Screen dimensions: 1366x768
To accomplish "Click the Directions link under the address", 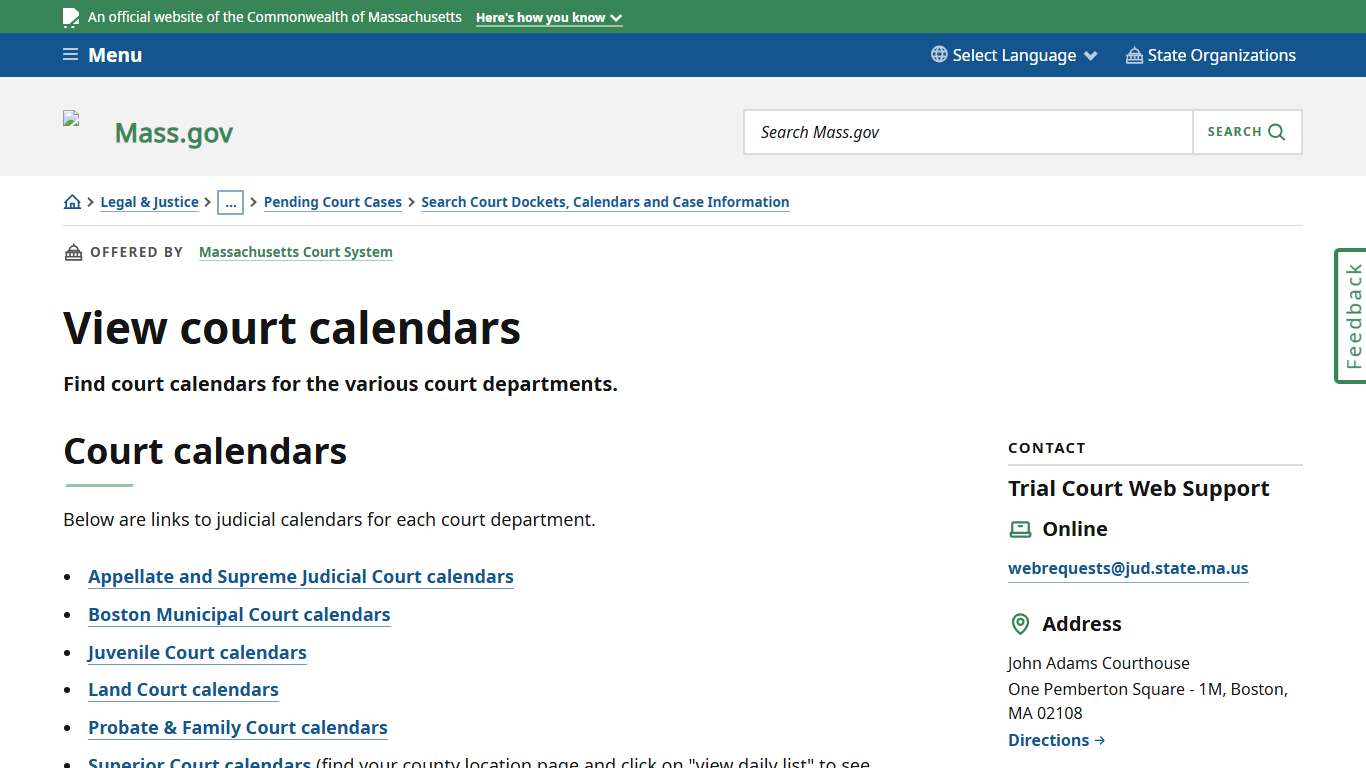I will pyautogui.click(x=1049, y=740).
